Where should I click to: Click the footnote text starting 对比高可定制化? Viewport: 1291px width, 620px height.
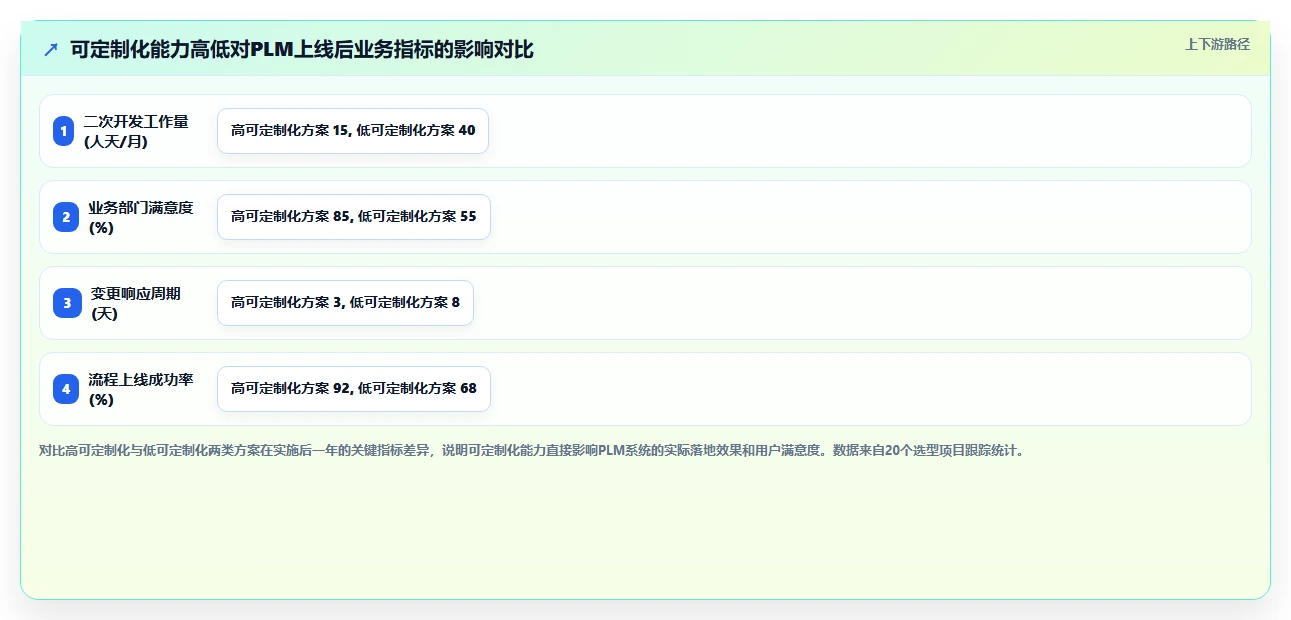[x=531, y=451]
